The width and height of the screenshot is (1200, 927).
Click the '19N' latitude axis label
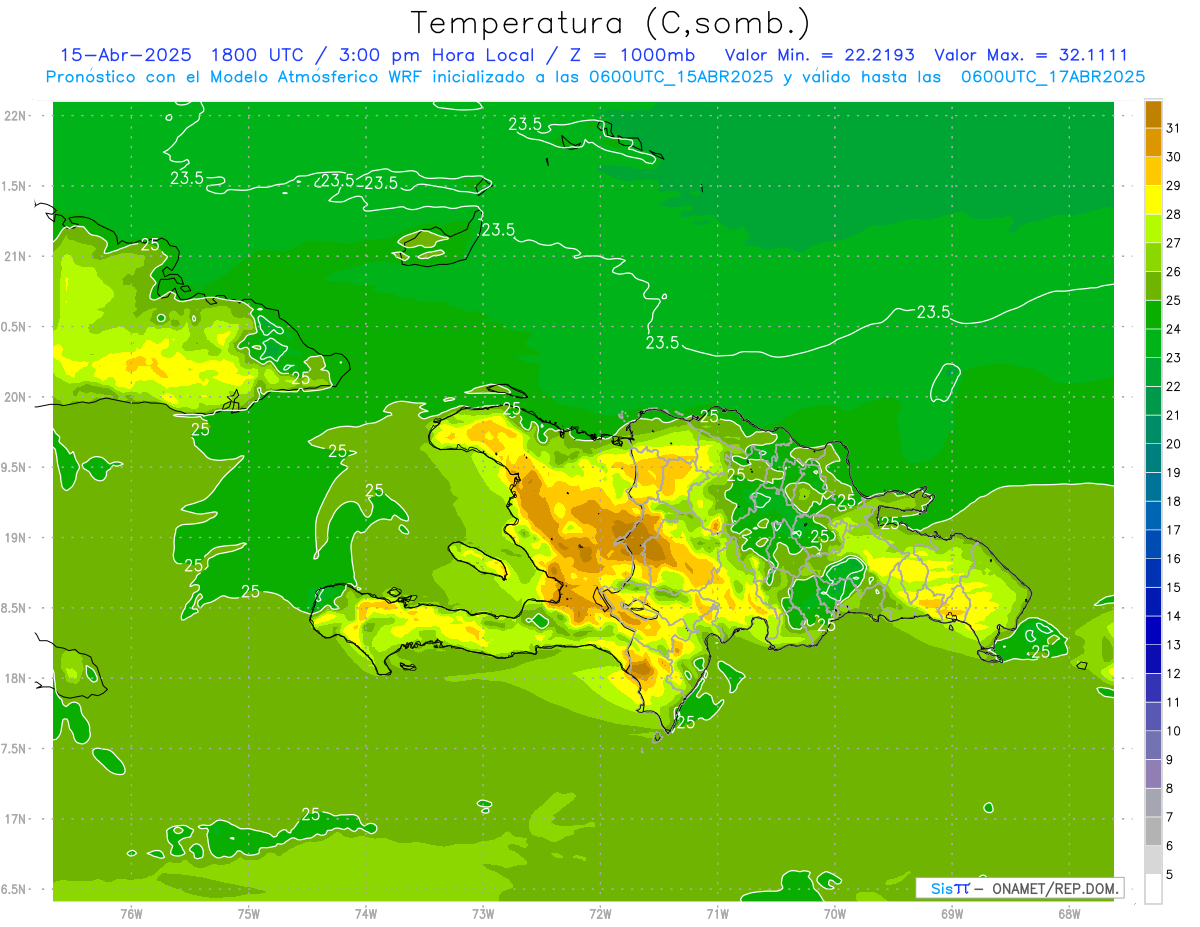pyautogui.click(x=14, y=538)
